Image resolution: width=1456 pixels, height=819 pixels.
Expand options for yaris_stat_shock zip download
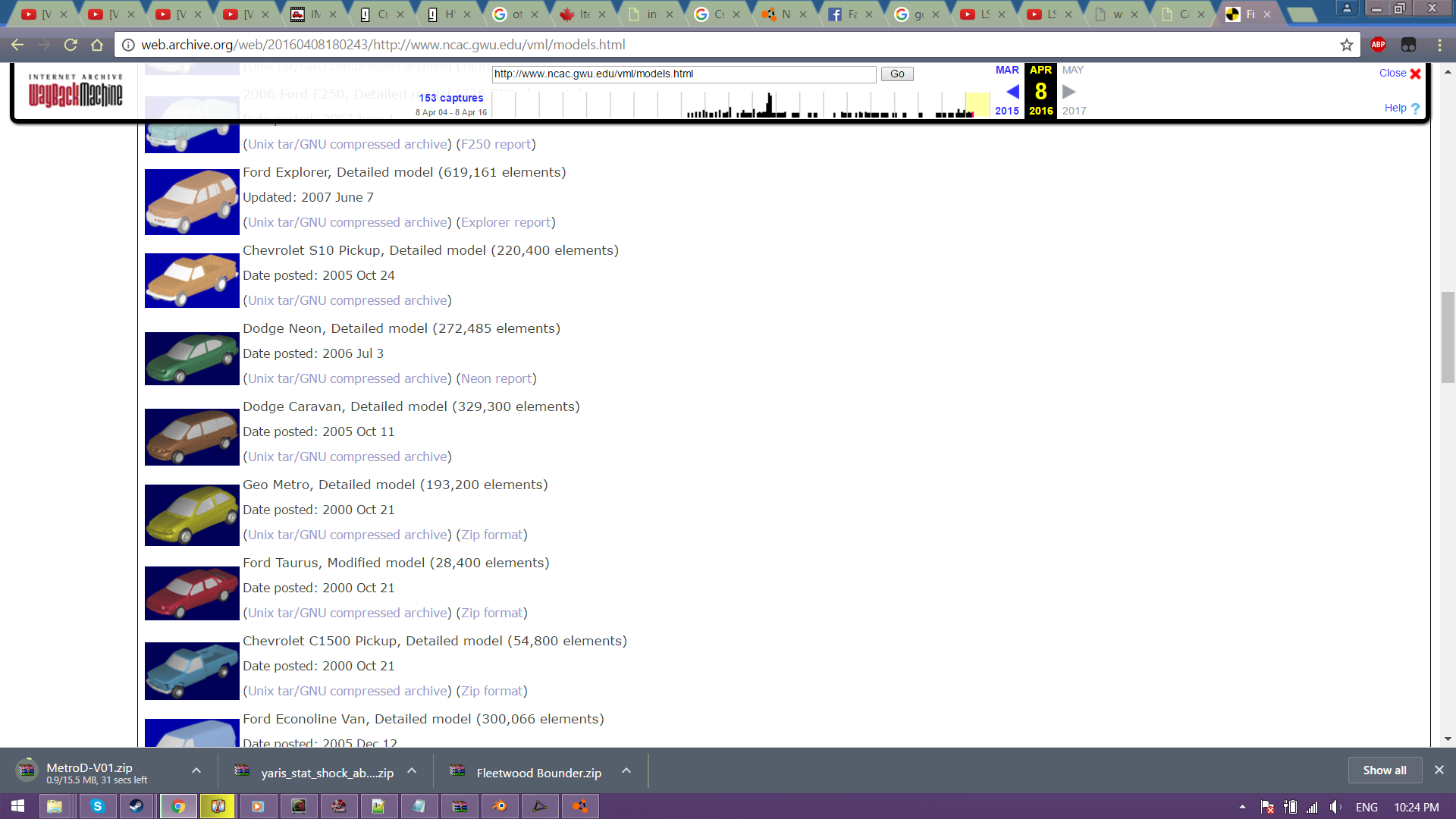[412, 770]
